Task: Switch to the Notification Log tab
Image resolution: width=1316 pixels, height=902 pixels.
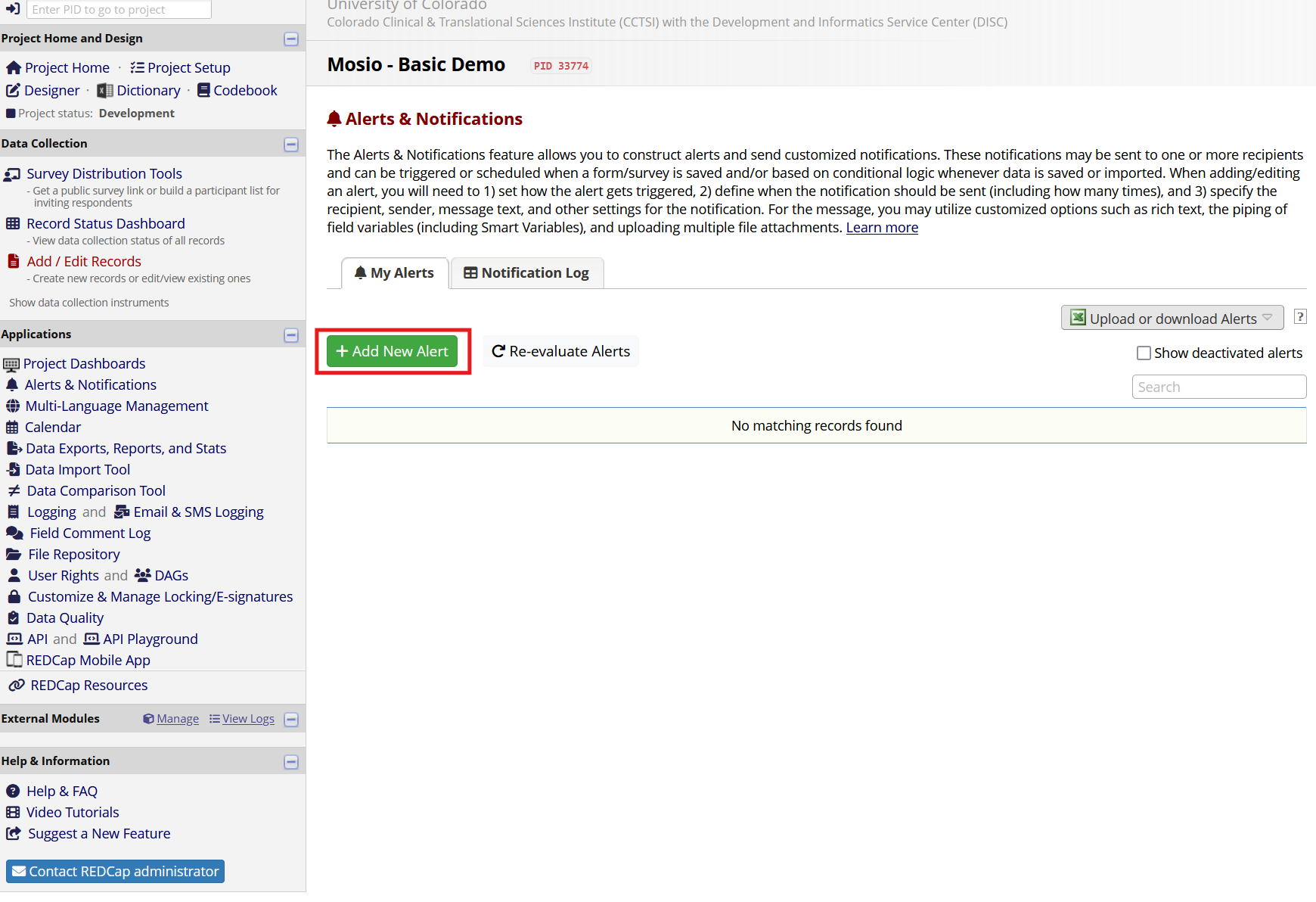Action: [x=527, y=273]
